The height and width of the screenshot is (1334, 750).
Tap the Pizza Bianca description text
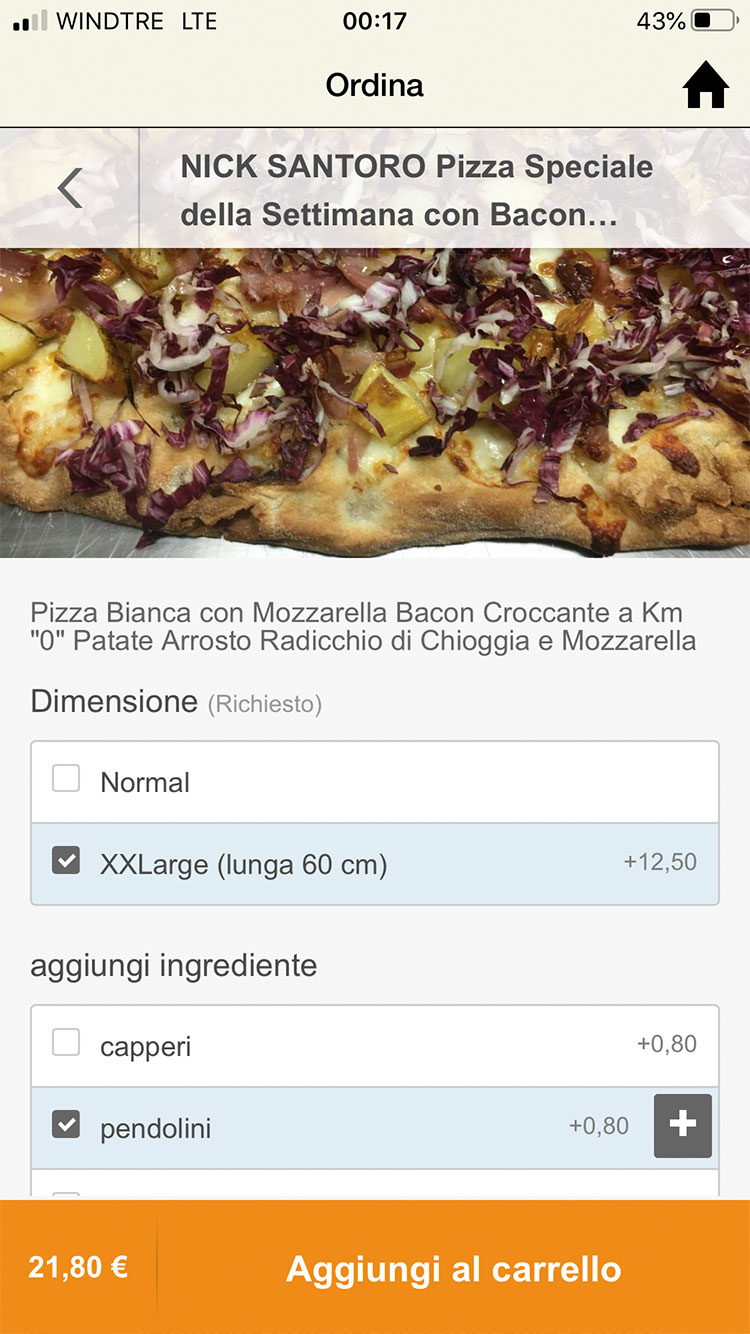click(363, 626)
